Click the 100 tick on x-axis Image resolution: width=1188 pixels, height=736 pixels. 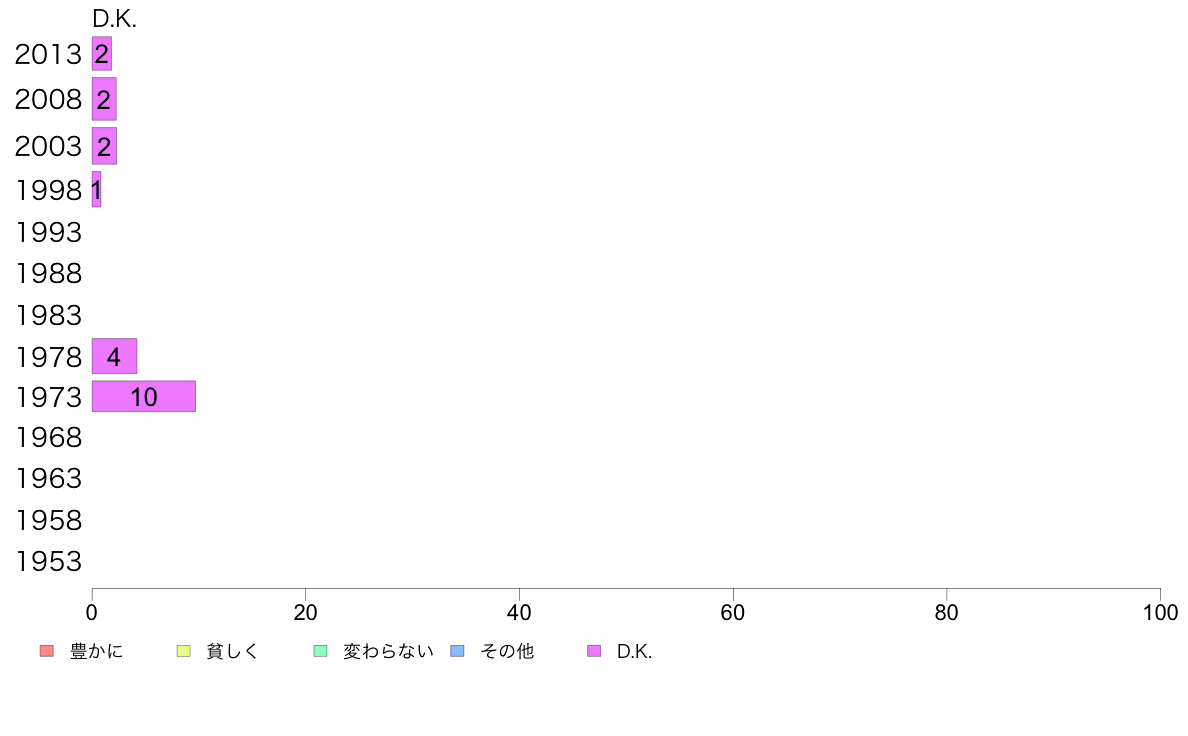pos(1160,612)
